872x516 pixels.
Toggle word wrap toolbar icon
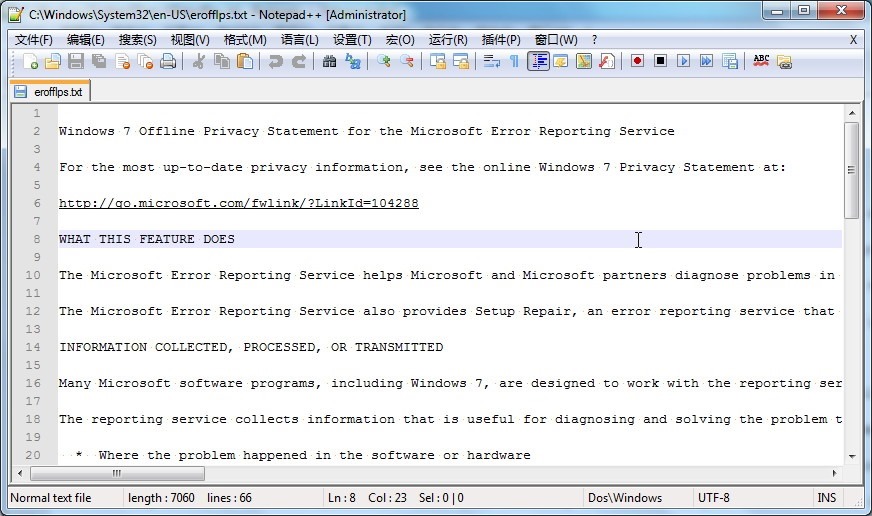(x=492, y=61)
